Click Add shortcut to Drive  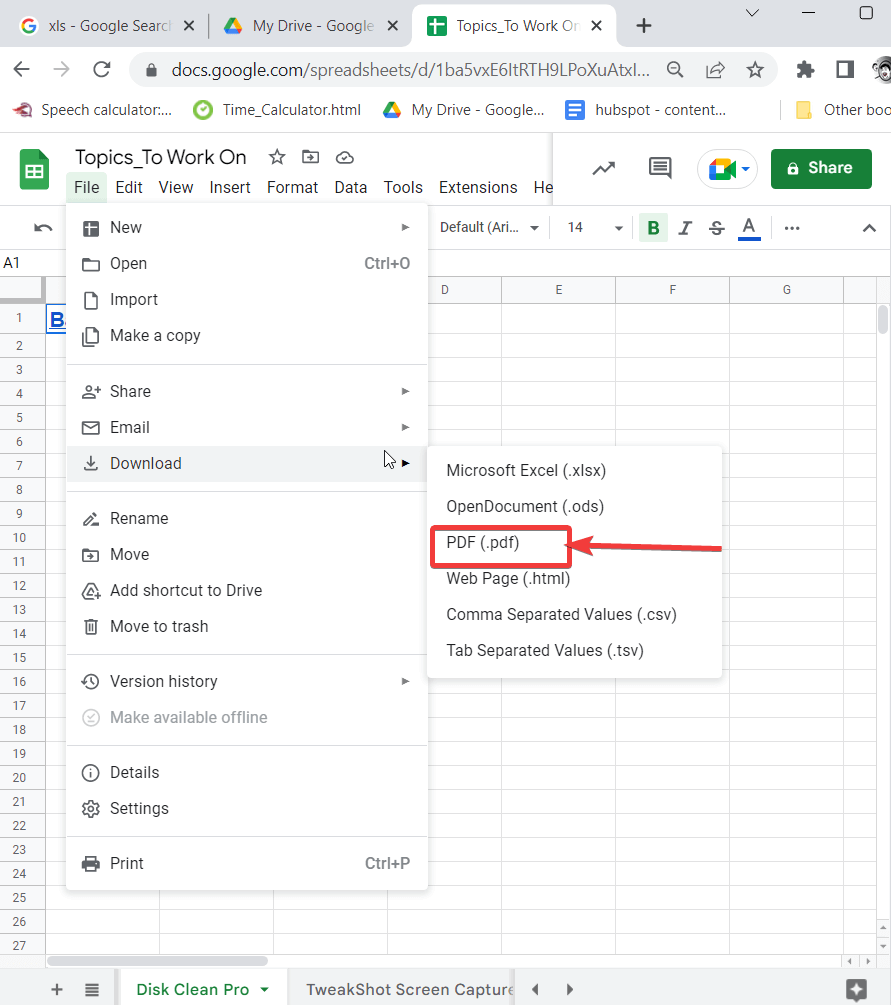tap(247, 590)
